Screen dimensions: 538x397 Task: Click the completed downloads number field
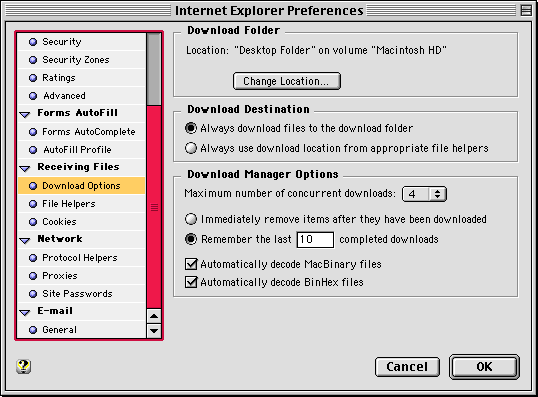(x=315, y=240)
